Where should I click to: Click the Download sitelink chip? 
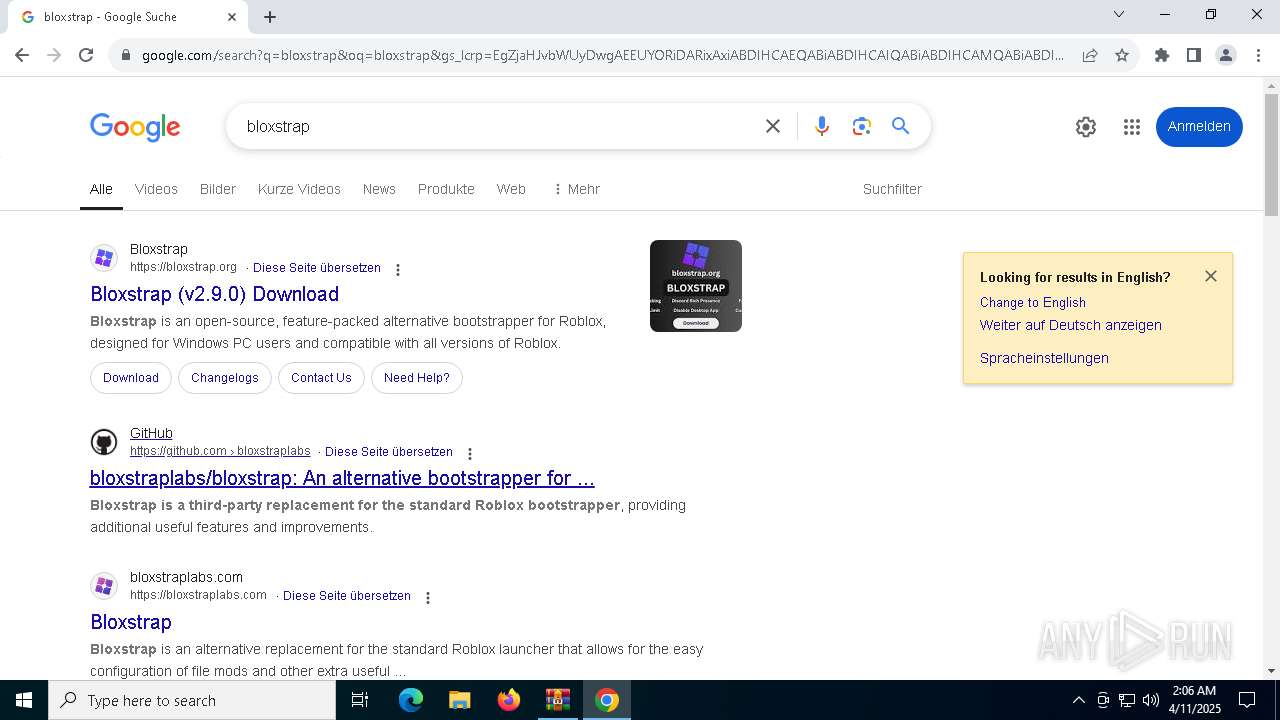(x=131, y=378)
